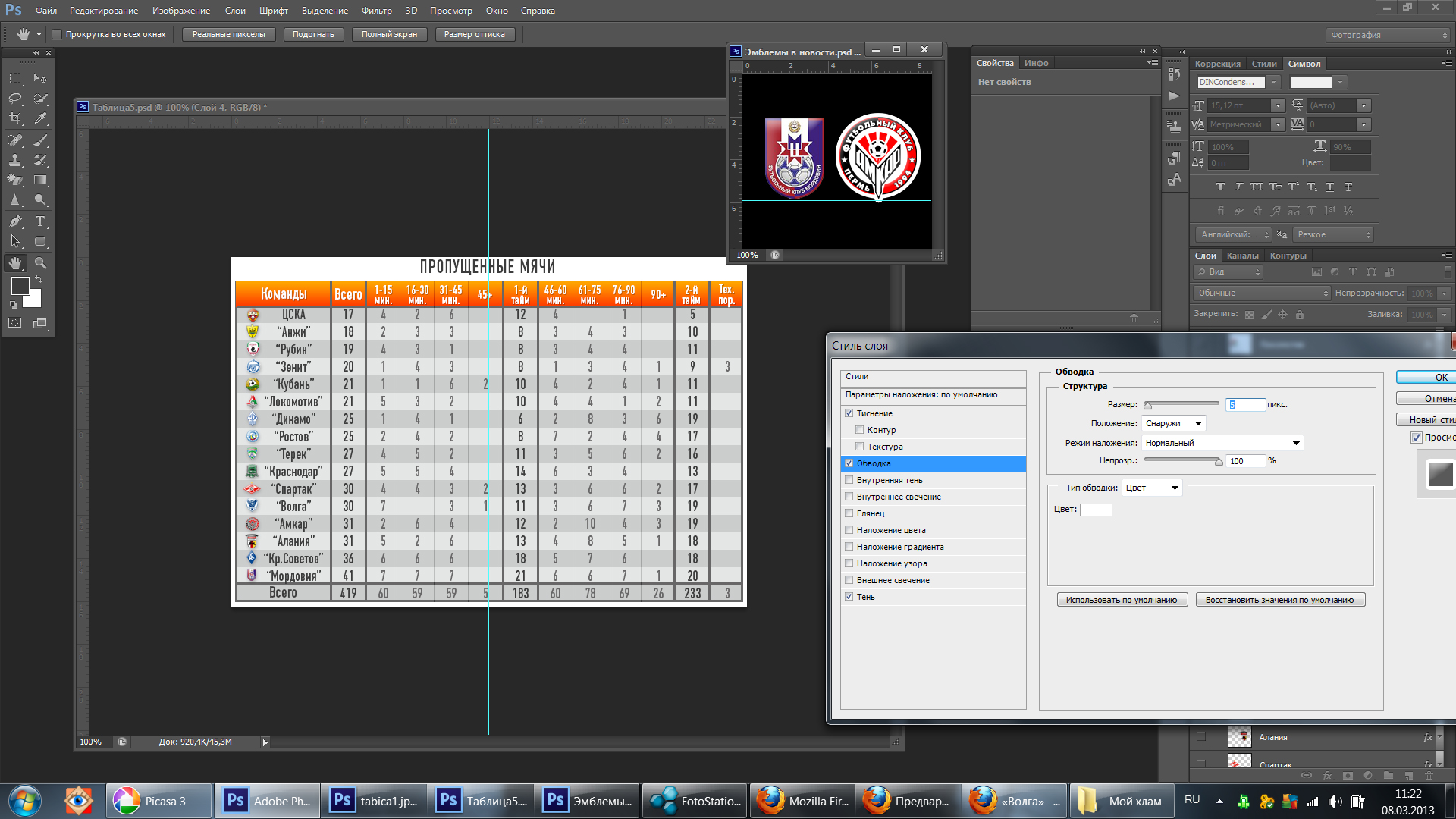This screenshot has height=819, width=1456.
Task: Toggle the Тень effect checkbox
Action: click(x=849, y=597)
